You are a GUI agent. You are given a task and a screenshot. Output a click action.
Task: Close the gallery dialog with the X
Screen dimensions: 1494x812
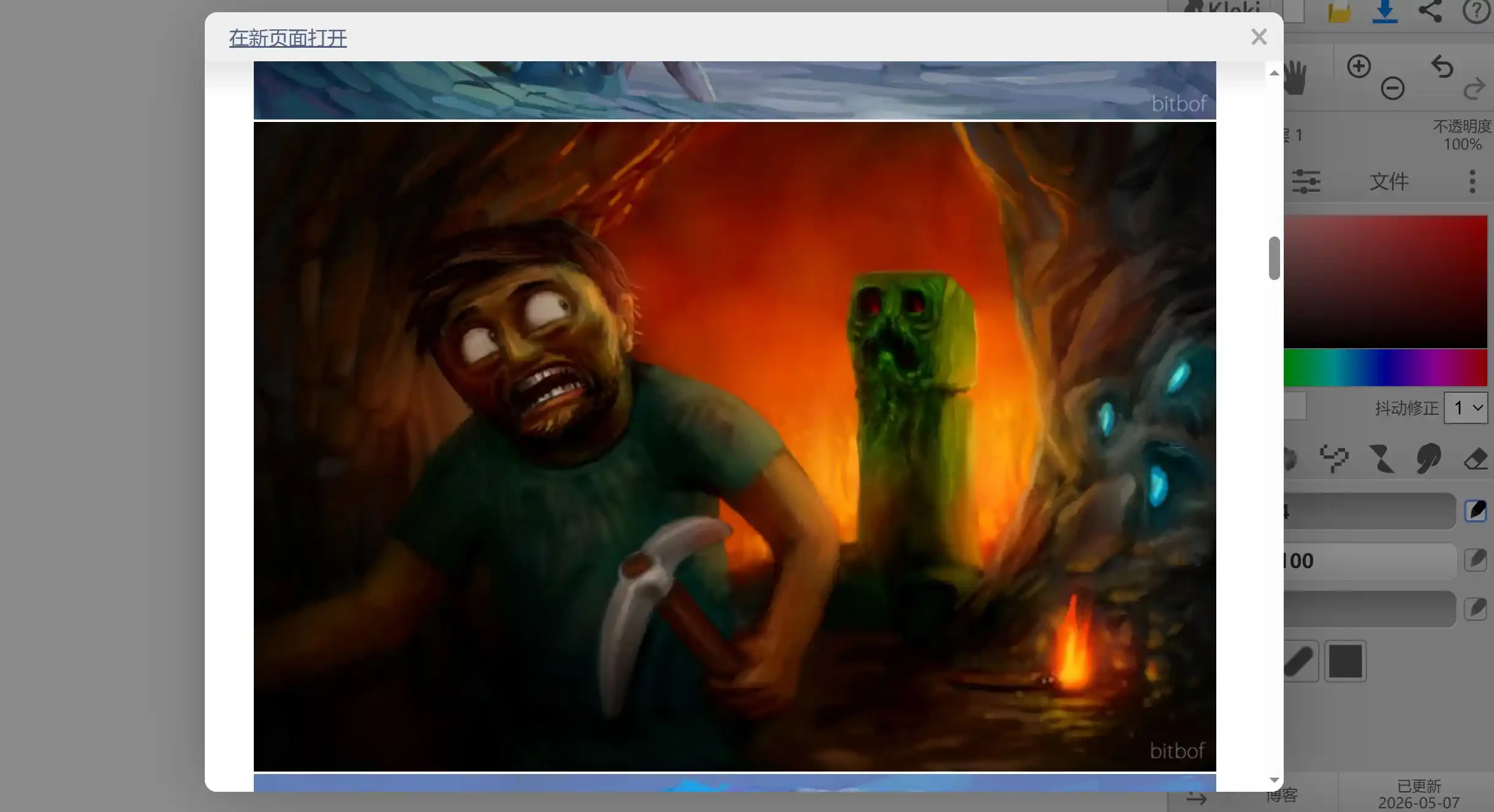[1259, 37]
